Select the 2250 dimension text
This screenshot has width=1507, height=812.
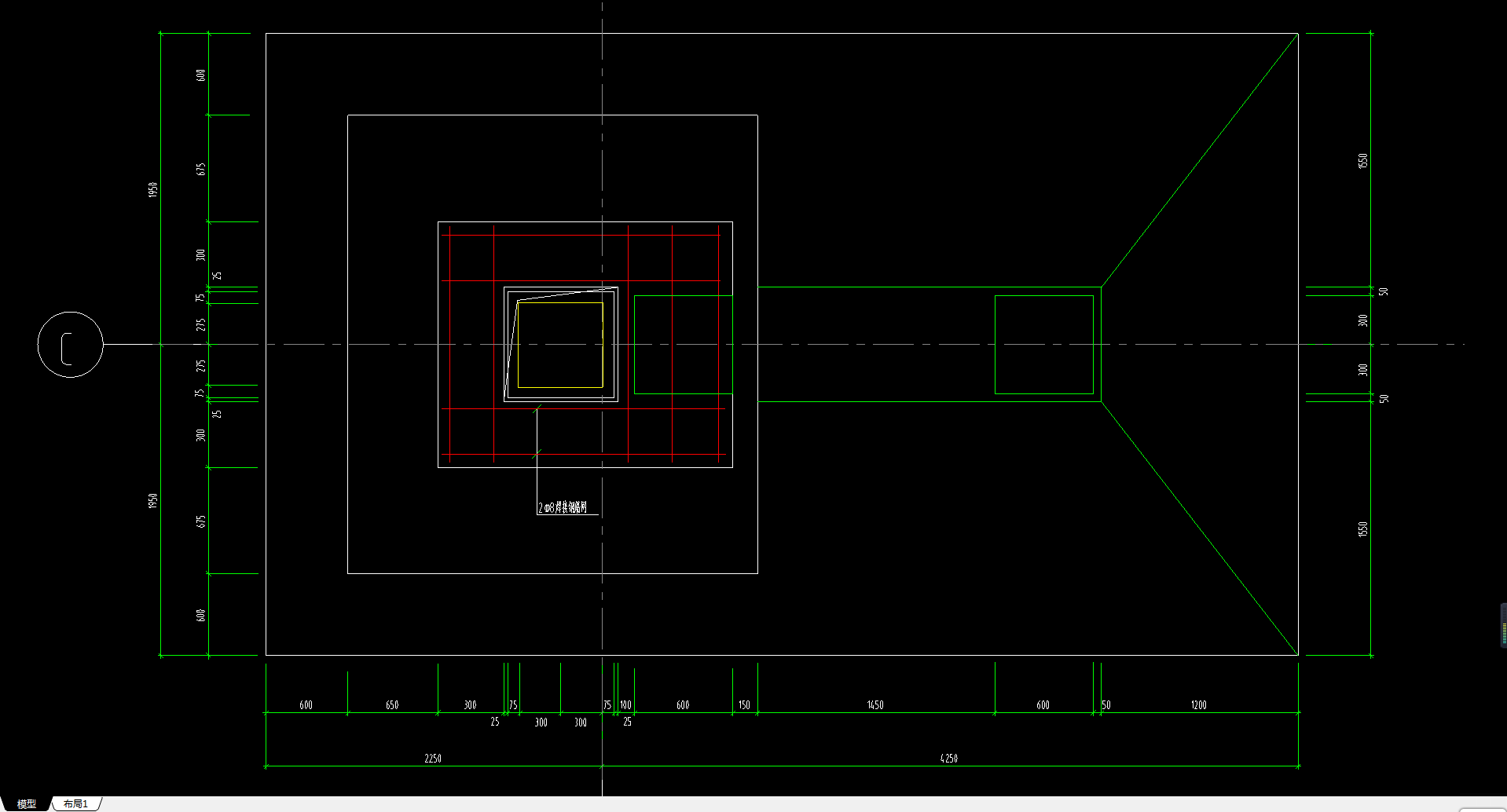tap(433, 758)
